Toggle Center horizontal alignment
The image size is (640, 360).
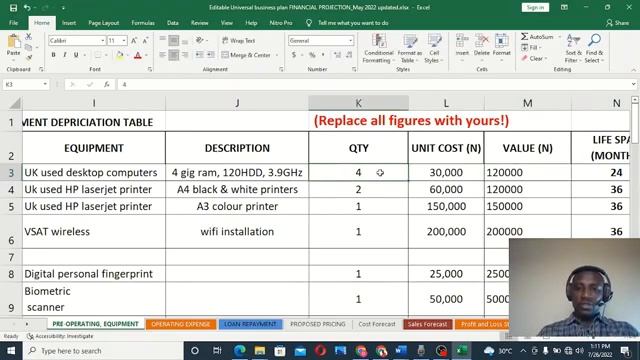click(174, 55)
